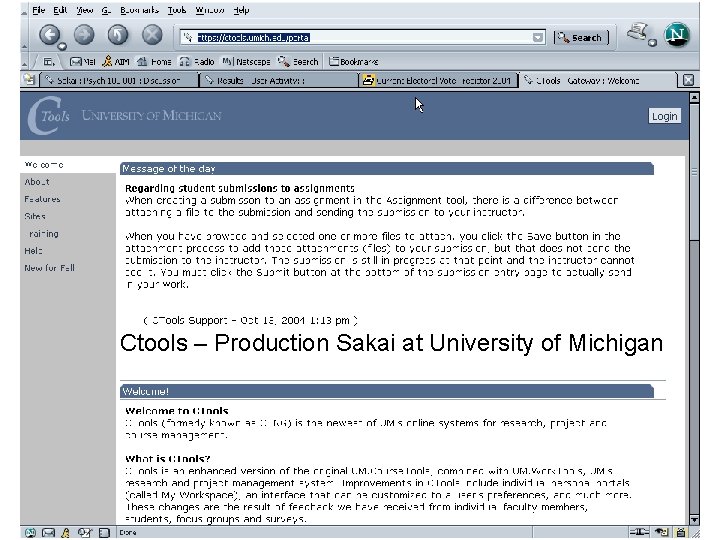Open the Help link in the sidebar
This screenshot has height=540, width=720.
tap(33, 251)
